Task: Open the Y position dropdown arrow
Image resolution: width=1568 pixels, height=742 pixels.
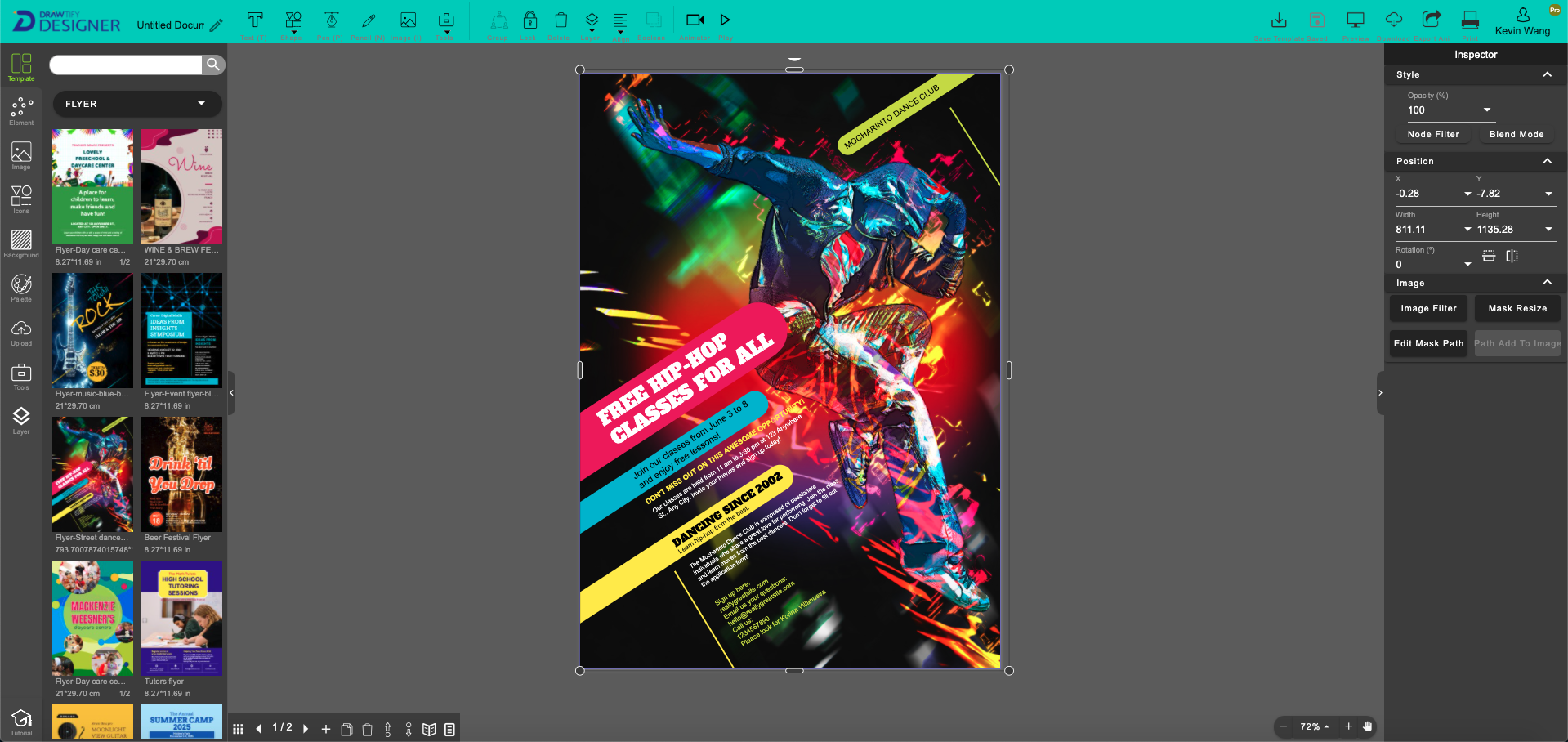Action: 1548,194
